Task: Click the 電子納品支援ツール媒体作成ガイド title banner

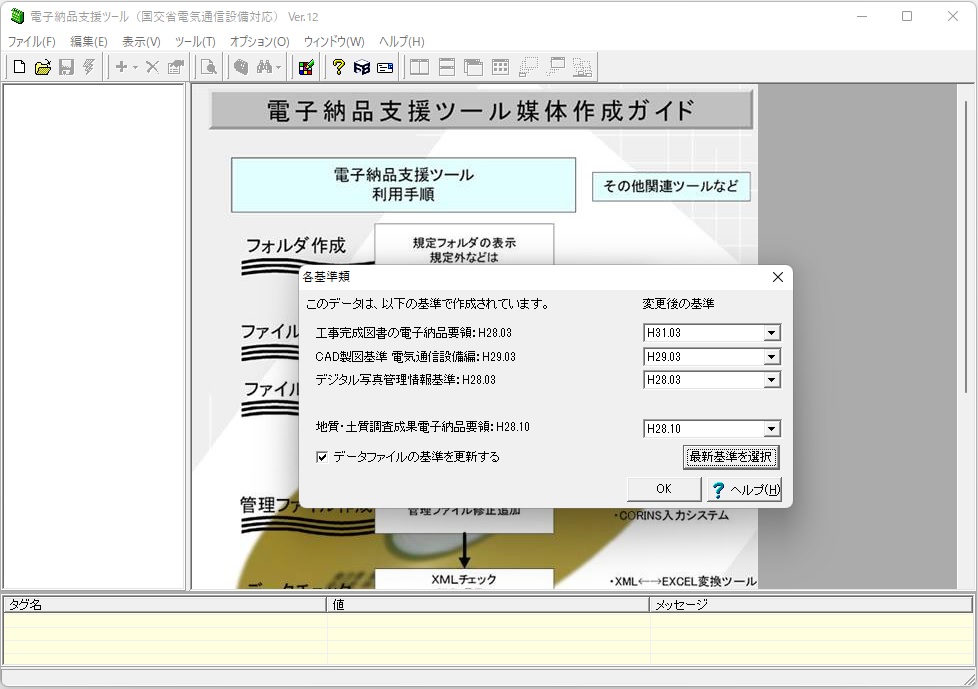Action: [x=481, y=110]
